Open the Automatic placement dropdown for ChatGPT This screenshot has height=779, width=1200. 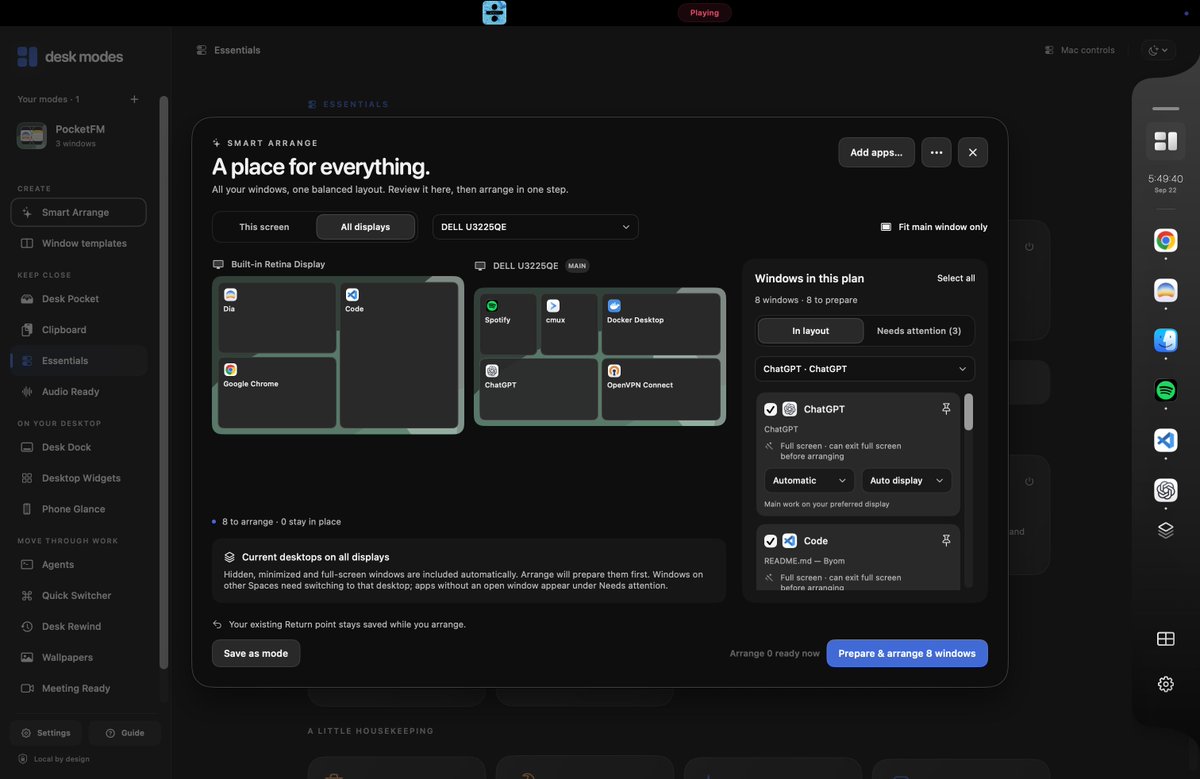tap(809, 480)
